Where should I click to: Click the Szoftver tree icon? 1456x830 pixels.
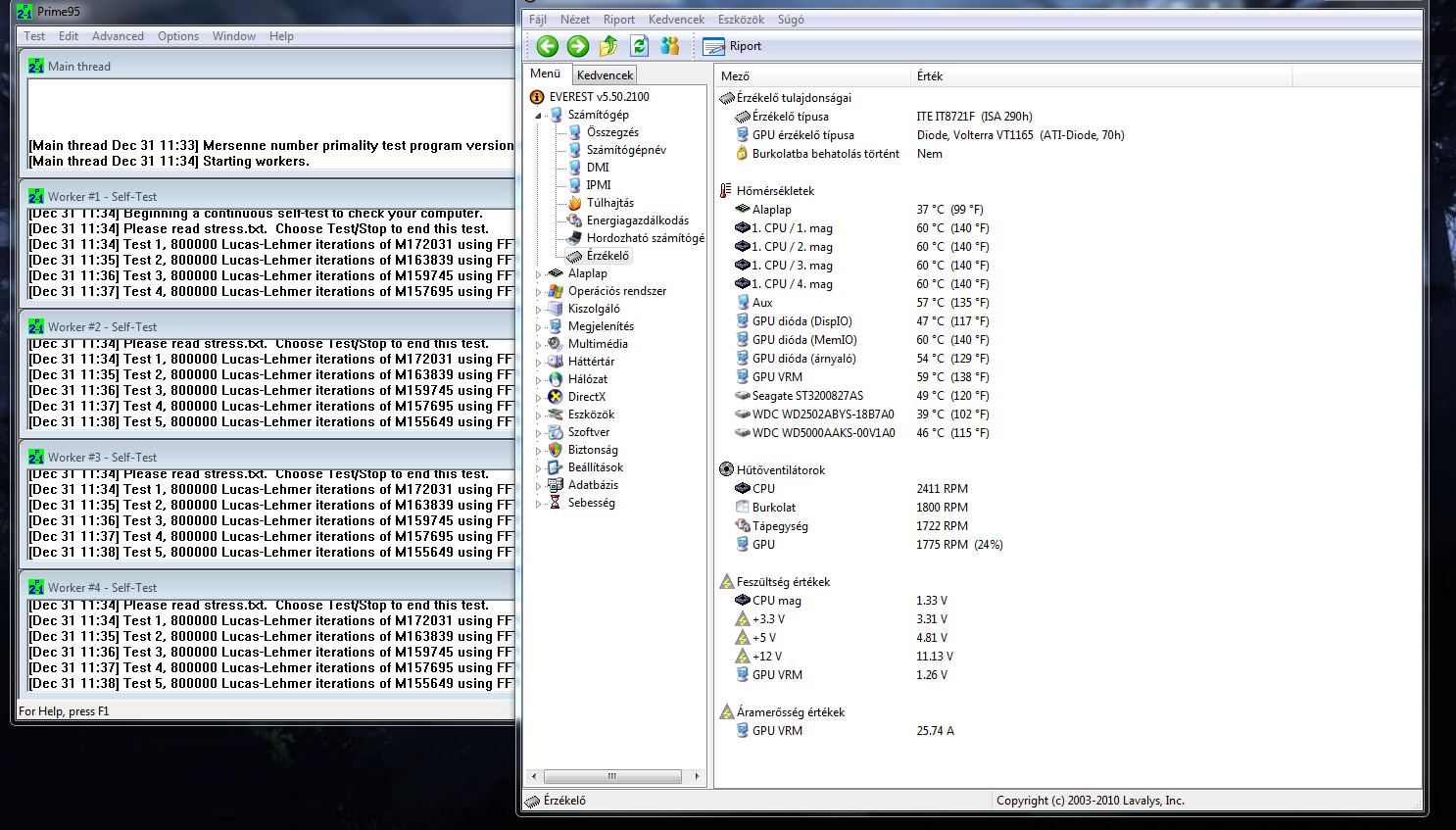[x=557, y=432]
